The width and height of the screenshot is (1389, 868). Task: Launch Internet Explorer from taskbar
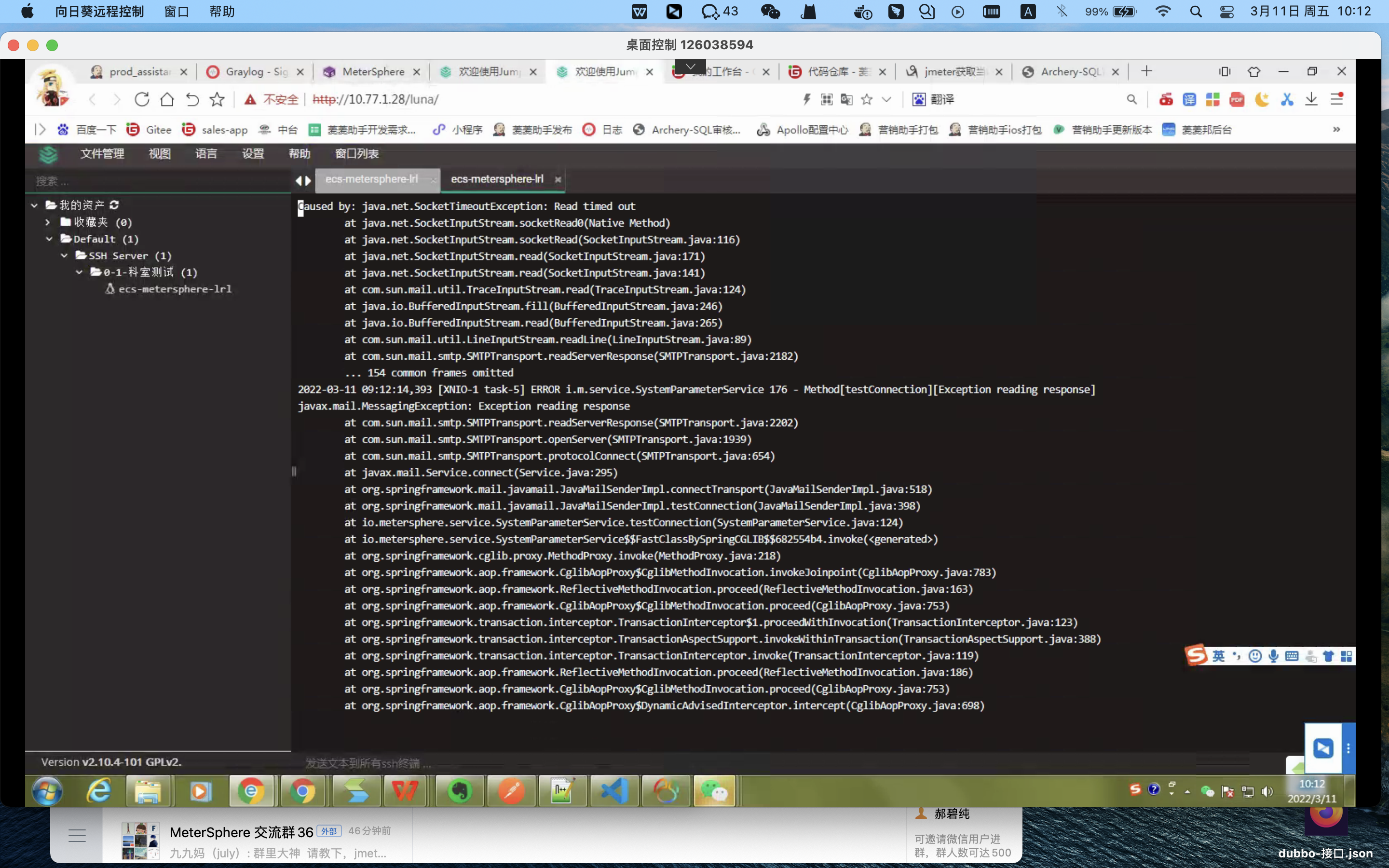(x=99, y=792)
